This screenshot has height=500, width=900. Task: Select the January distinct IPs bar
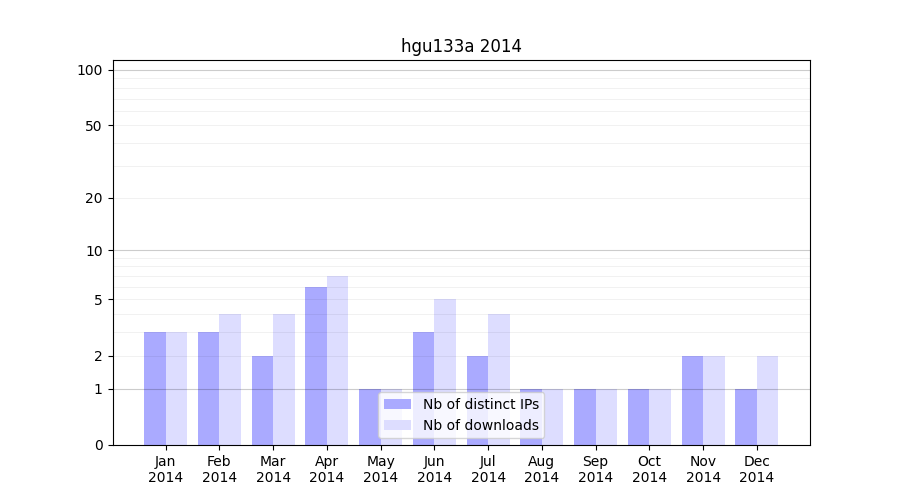pos(155,388)
